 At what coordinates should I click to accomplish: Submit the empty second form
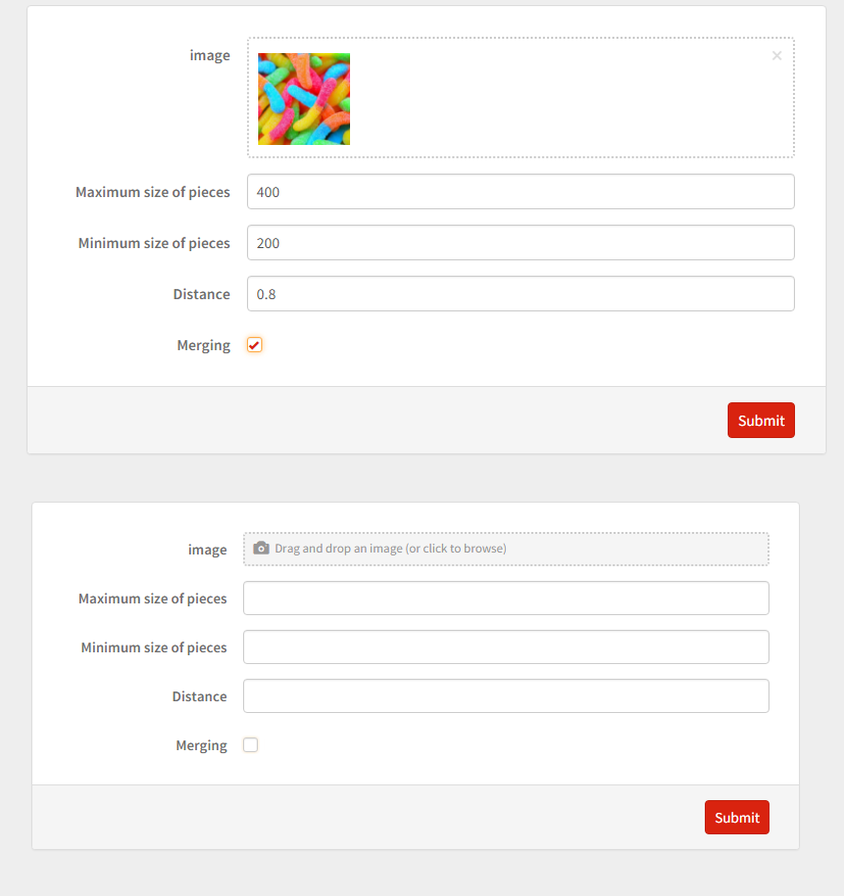(737, 817)
